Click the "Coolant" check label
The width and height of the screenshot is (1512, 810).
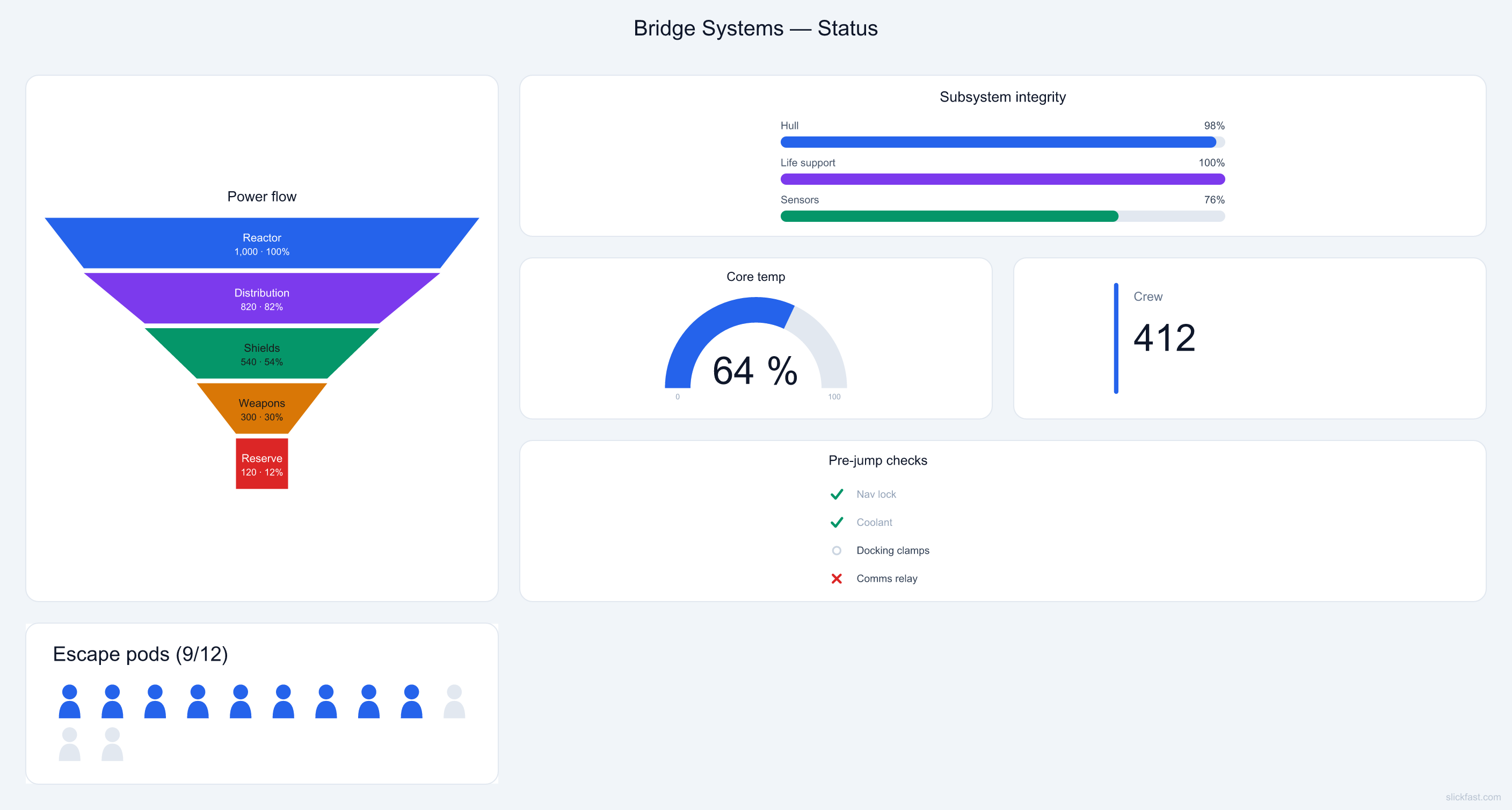[x=874, y=522]
